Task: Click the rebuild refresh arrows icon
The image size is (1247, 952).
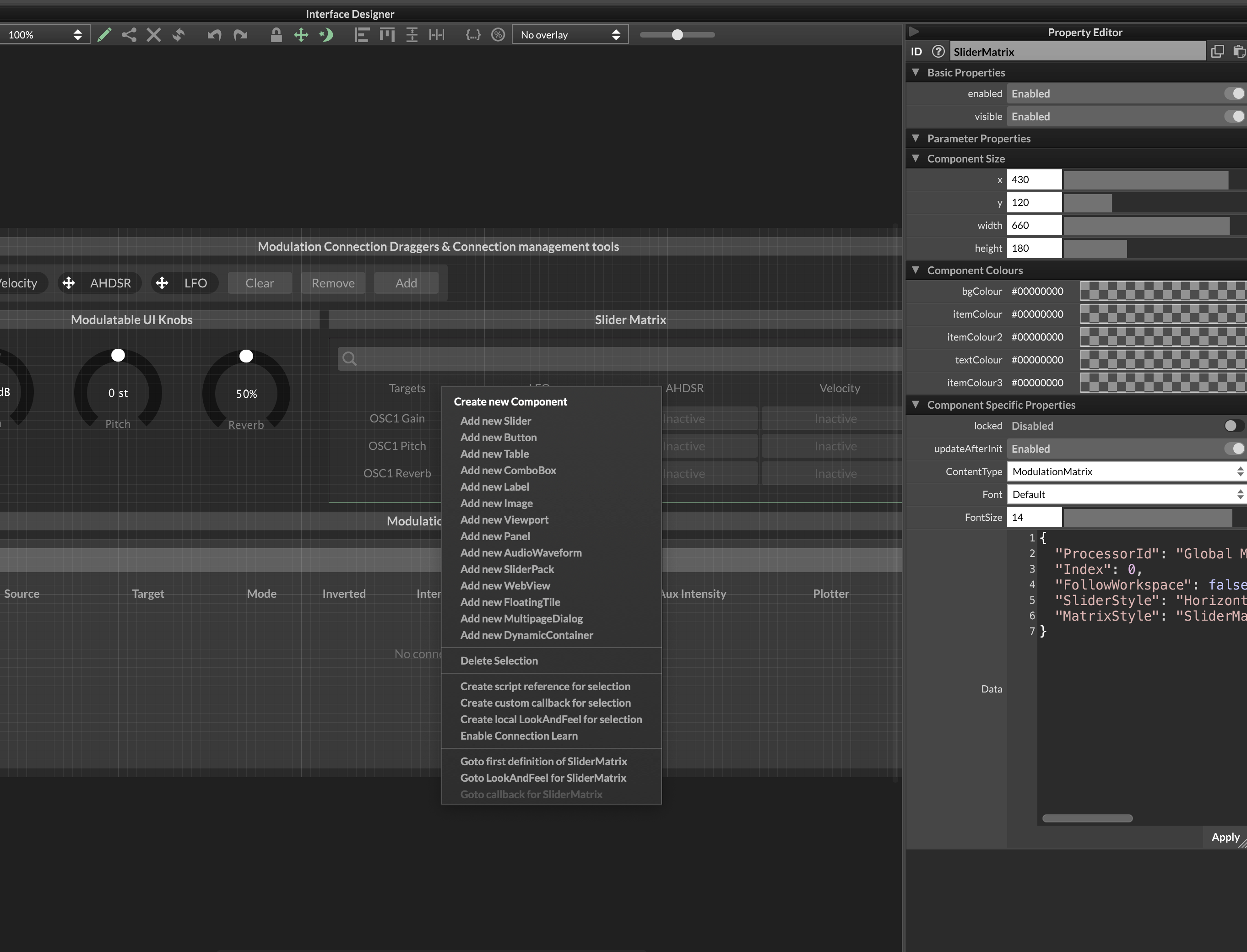Action: [x=179, y=35]
